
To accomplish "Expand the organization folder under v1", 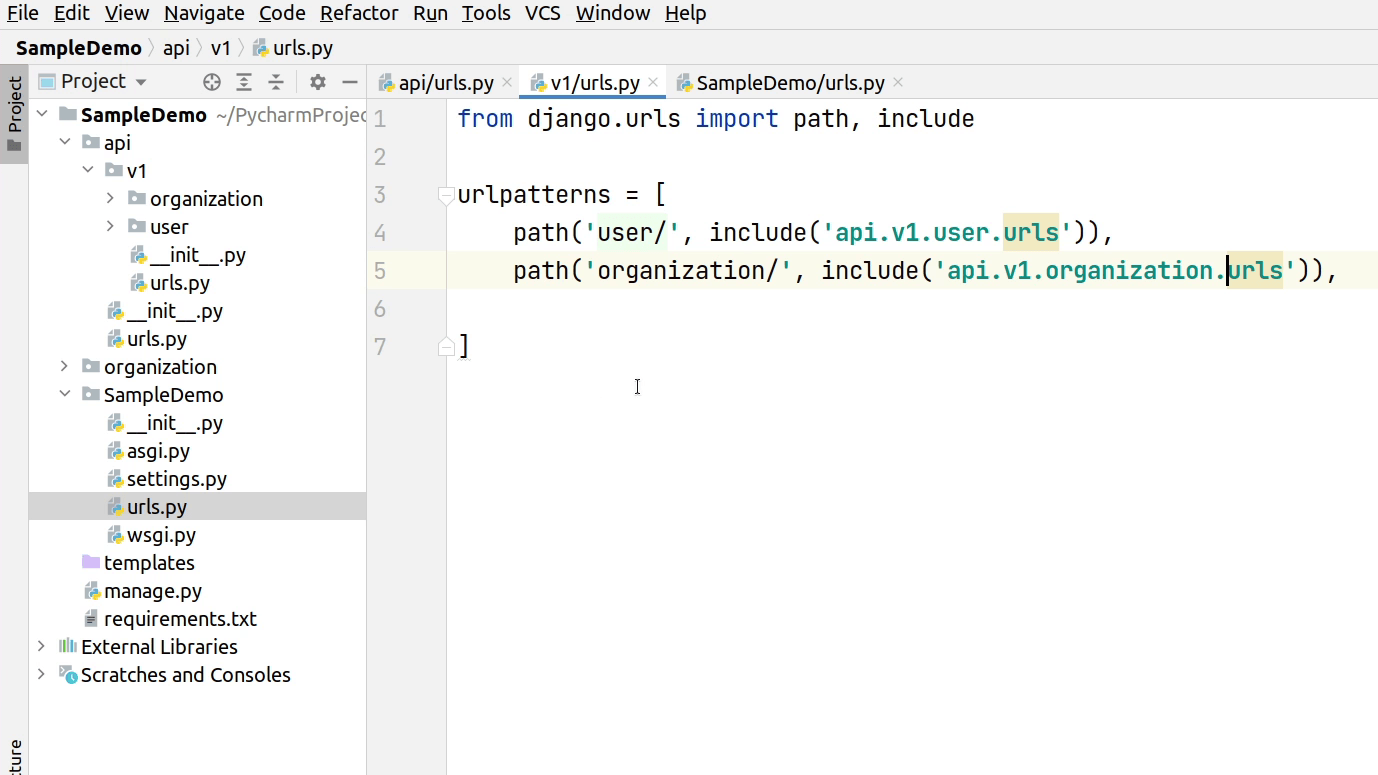I will [x=110, y=198].
